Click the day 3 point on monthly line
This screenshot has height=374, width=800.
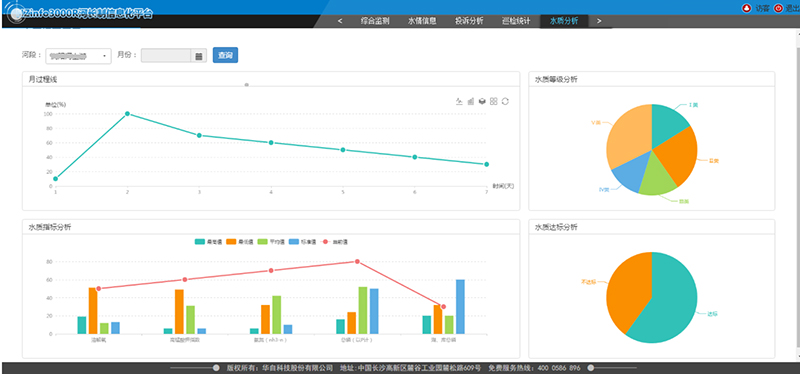(199, 135)
